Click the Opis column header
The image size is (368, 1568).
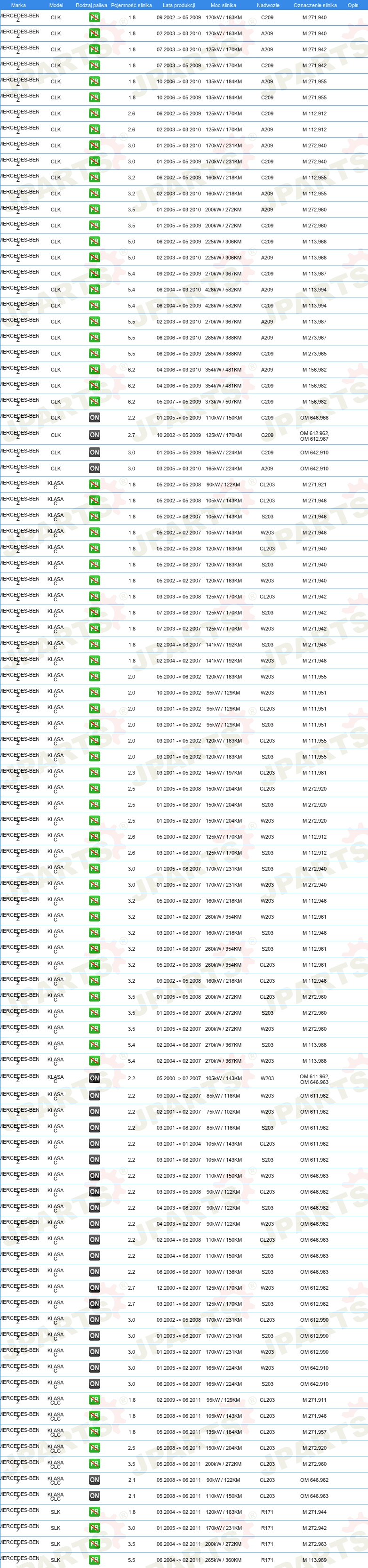[x=353, y=5]
